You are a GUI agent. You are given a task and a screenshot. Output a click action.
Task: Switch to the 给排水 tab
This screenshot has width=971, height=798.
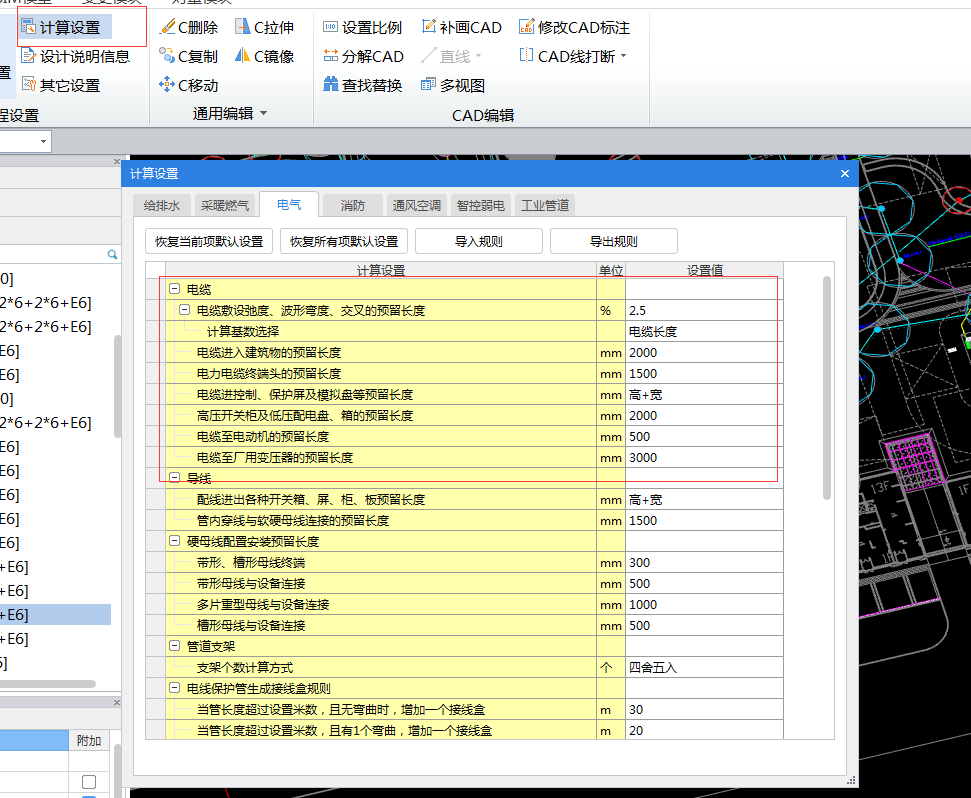tap(162, 206)
